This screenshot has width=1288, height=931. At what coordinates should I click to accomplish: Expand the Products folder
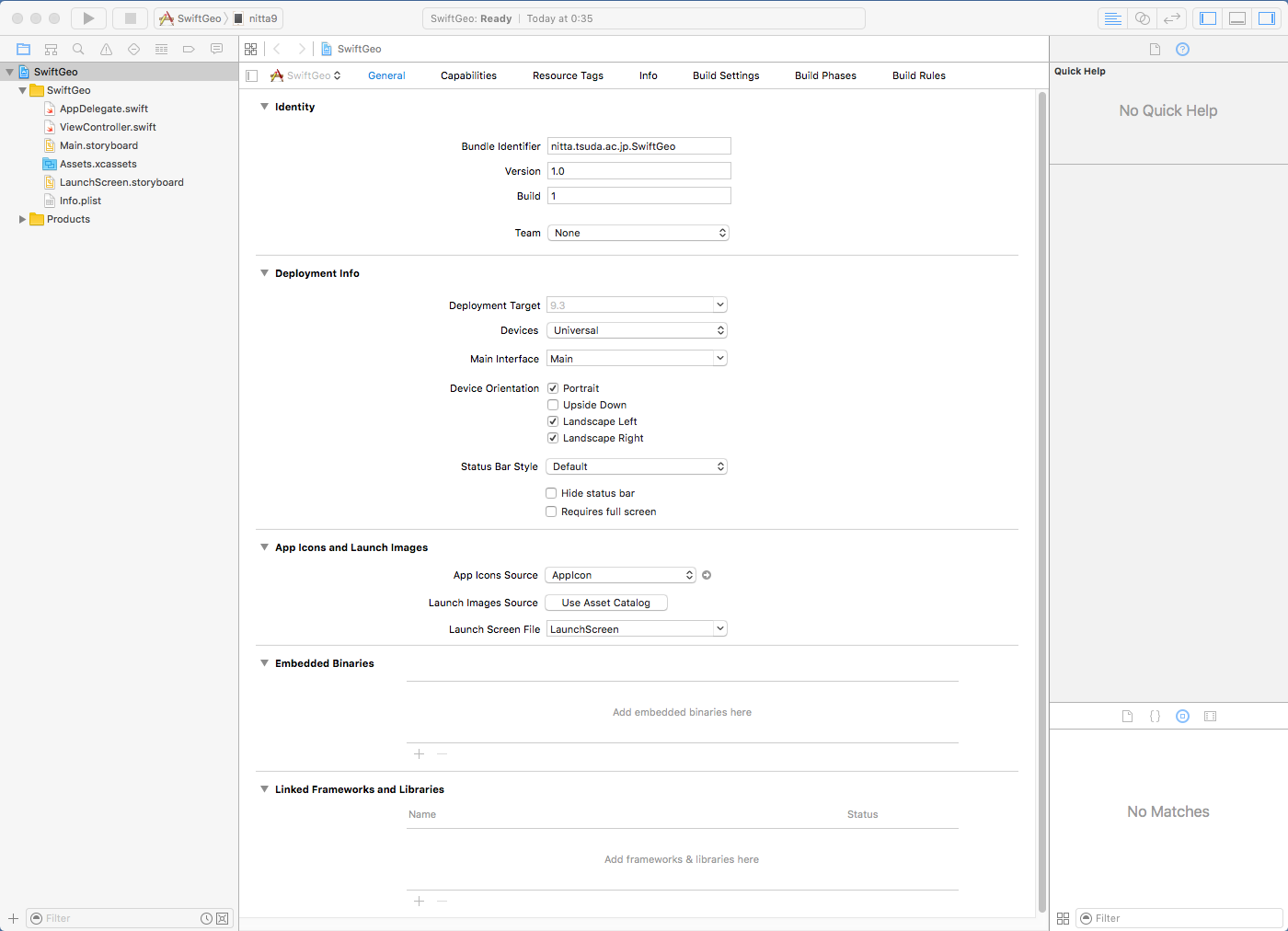pyautogui.click(x=22, y=219)
